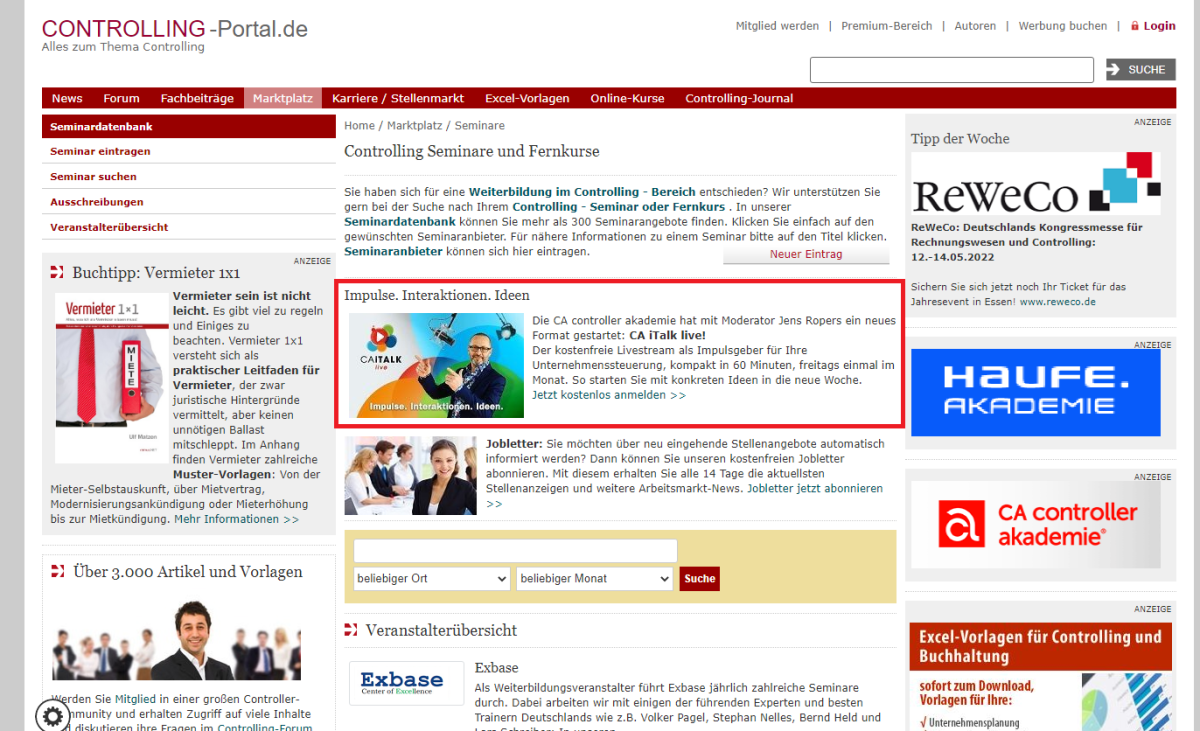Click Home in the breadcrumb
The image size is (1200, 731).
pyautogui.click(x=359, y=126)
